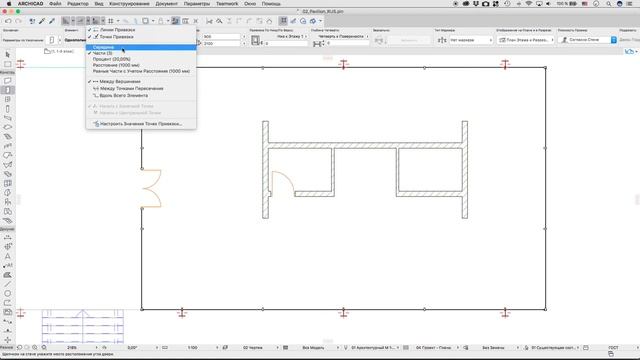This screenshot has width=640, height=360.
Task: Click the Undo arrow in the top toolbar
Action: pos(8,21)
